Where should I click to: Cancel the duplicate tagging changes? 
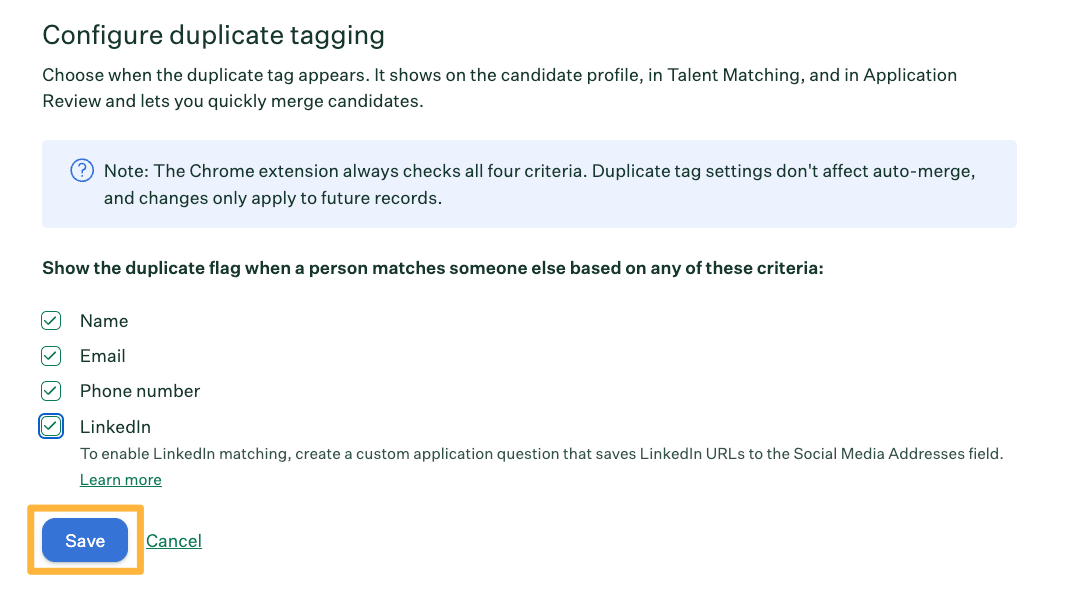pyautogui.click(x=173, y=540)
